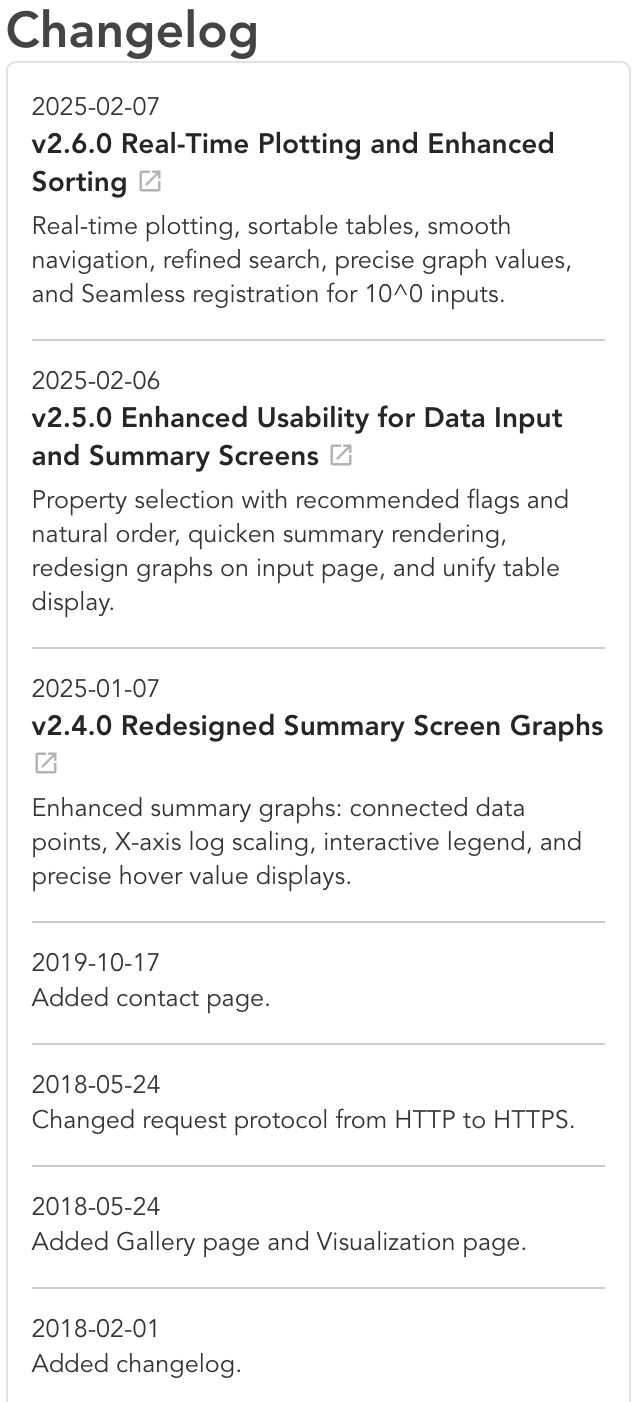Click the "Added contact page." entry

[151, 998]
